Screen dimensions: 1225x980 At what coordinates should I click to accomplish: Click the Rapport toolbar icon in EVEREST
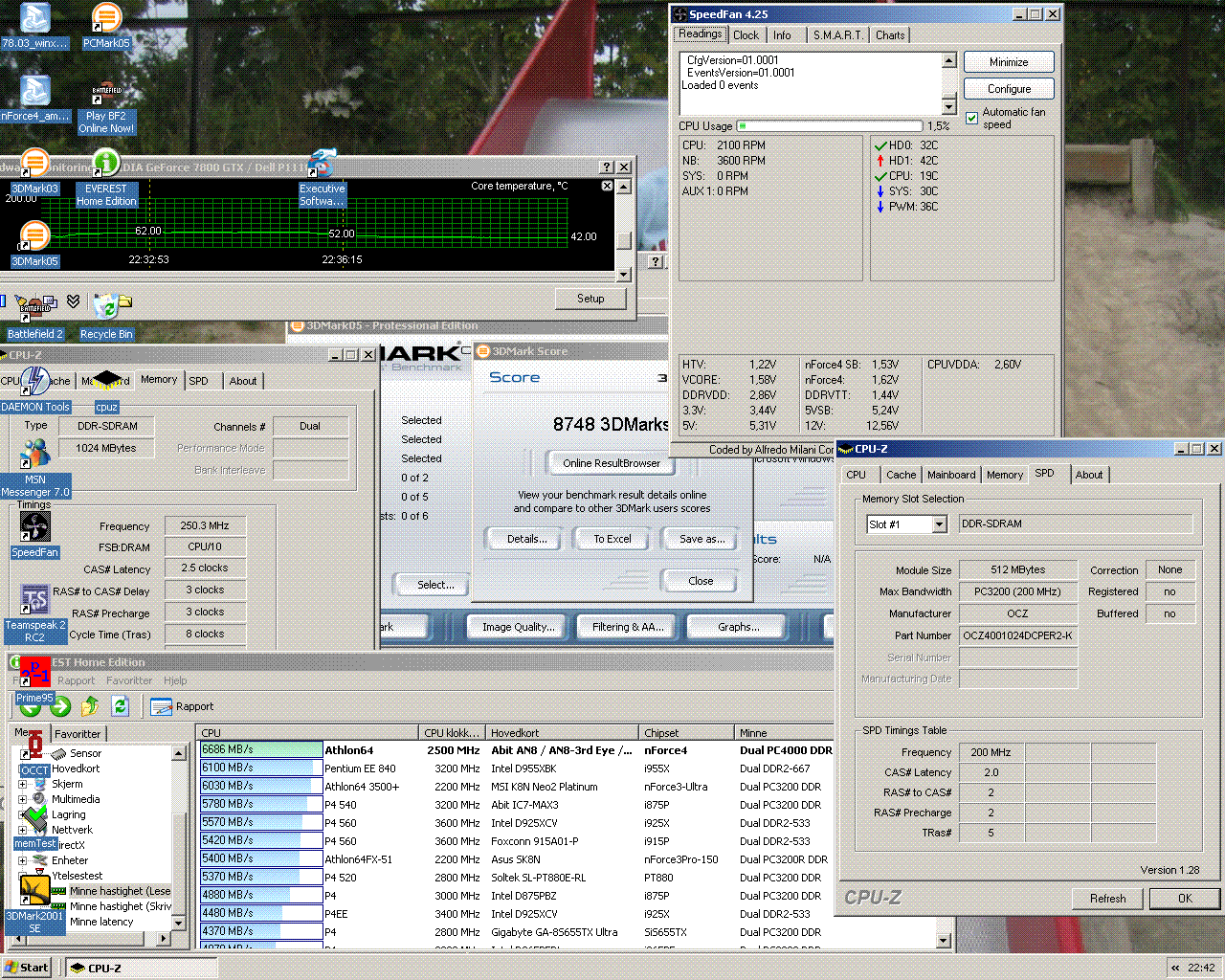tap(182, 706)
